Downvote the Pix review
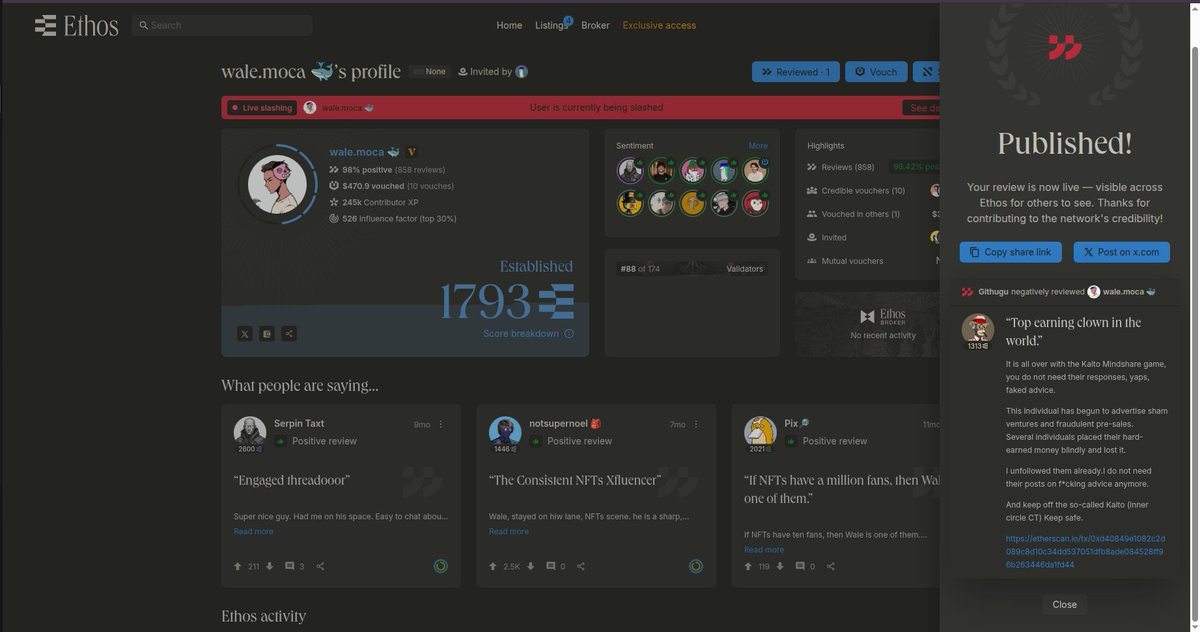 [x=780, y=566]
